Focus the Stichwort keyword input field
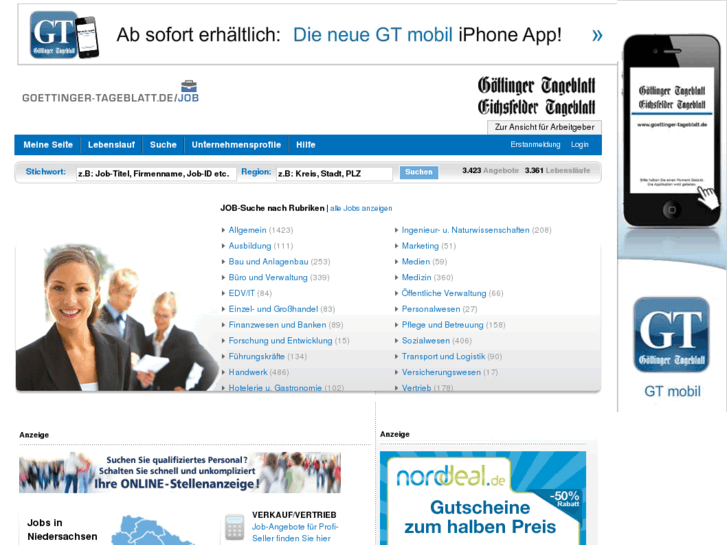This screenshot has height=545, width=727. [x=156, y=173]
